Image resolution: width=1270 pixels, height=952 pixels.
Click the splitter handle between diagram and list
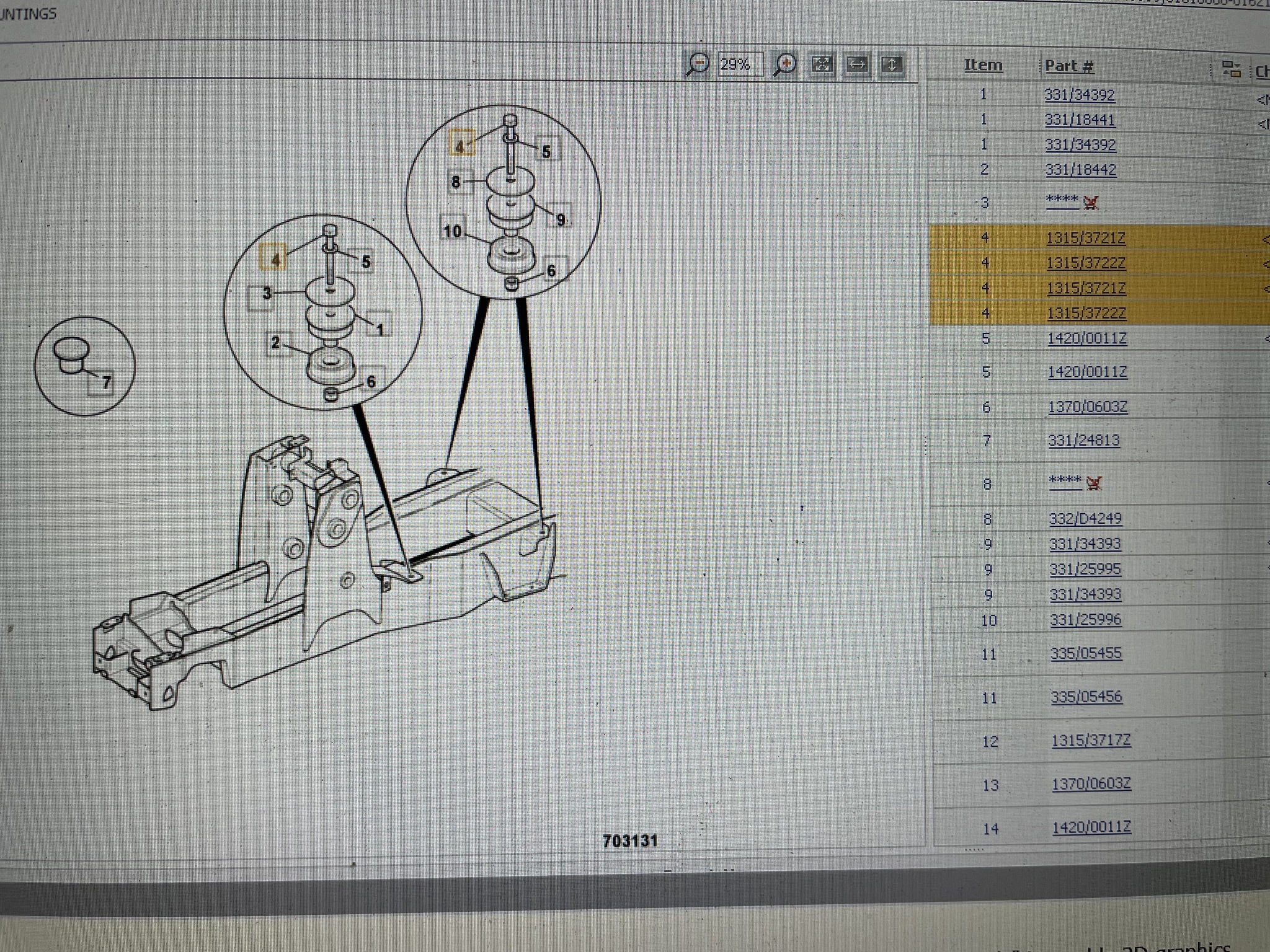click(x=926, y=444)
